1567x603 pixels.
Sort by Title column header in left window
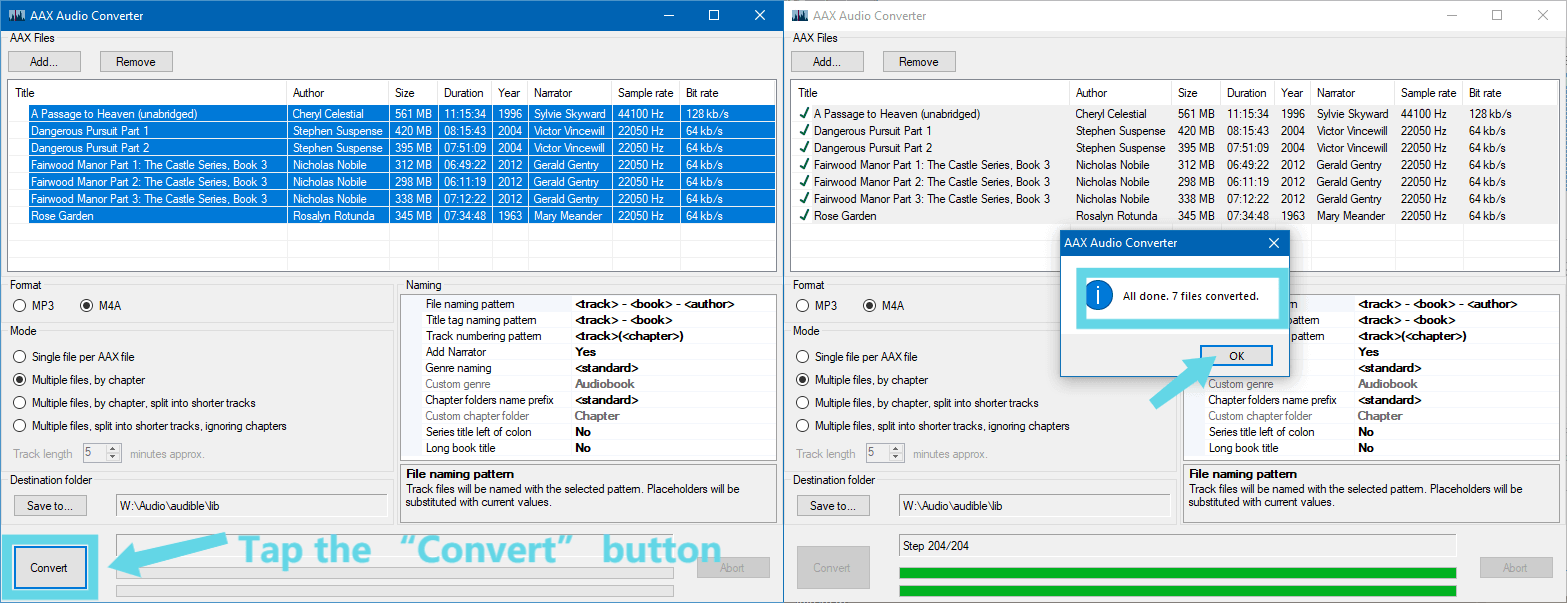coord(148,93)
